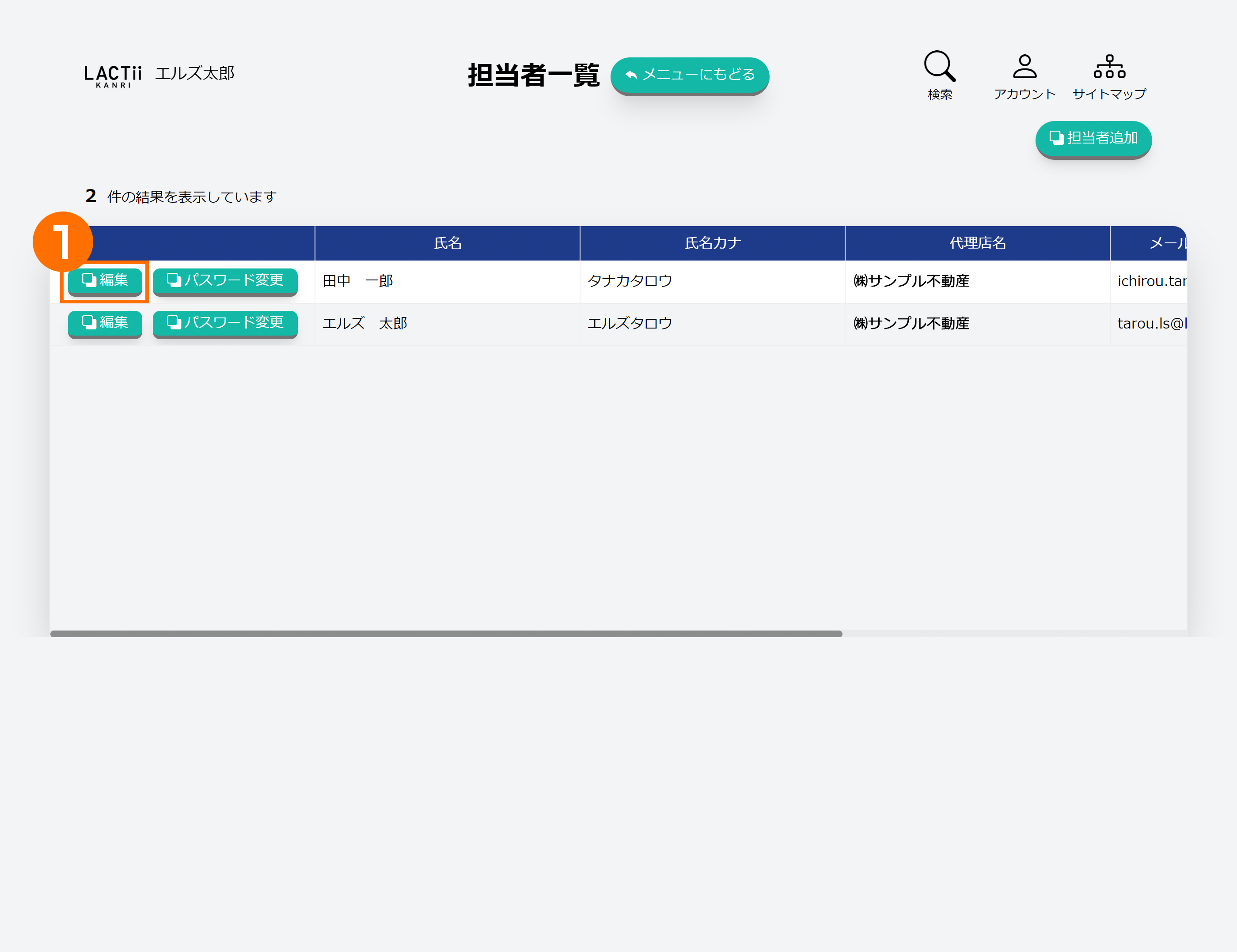This screenshot has width=1237, height=952.
Task: Click the LACTii KANRI logo
Action: (x=113, y=76)
